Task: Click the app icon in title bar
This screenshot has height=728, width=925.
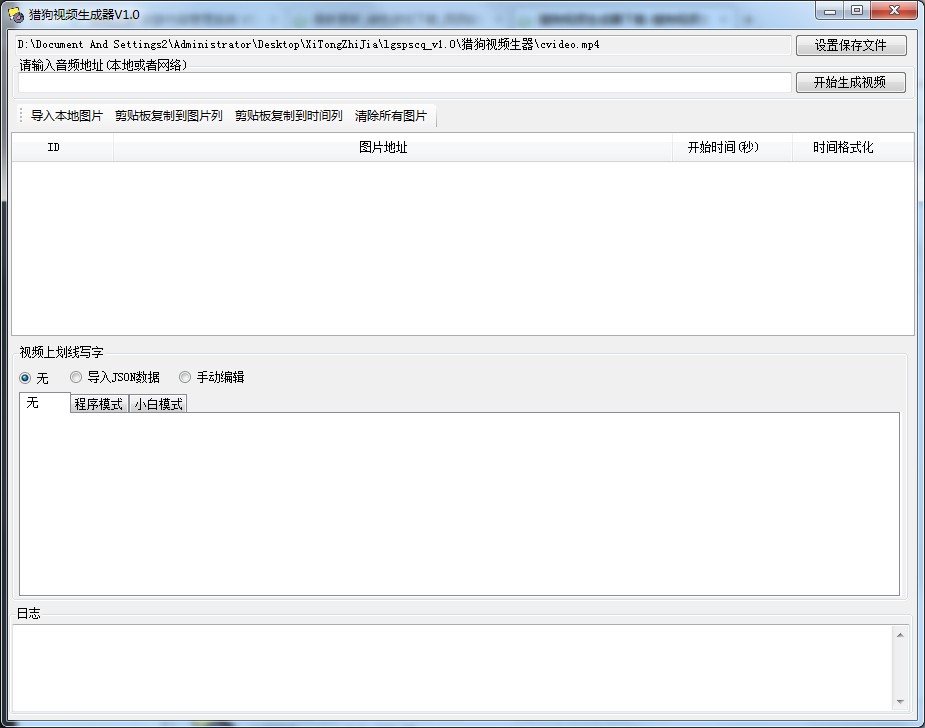Action: (x=15, y=14)
